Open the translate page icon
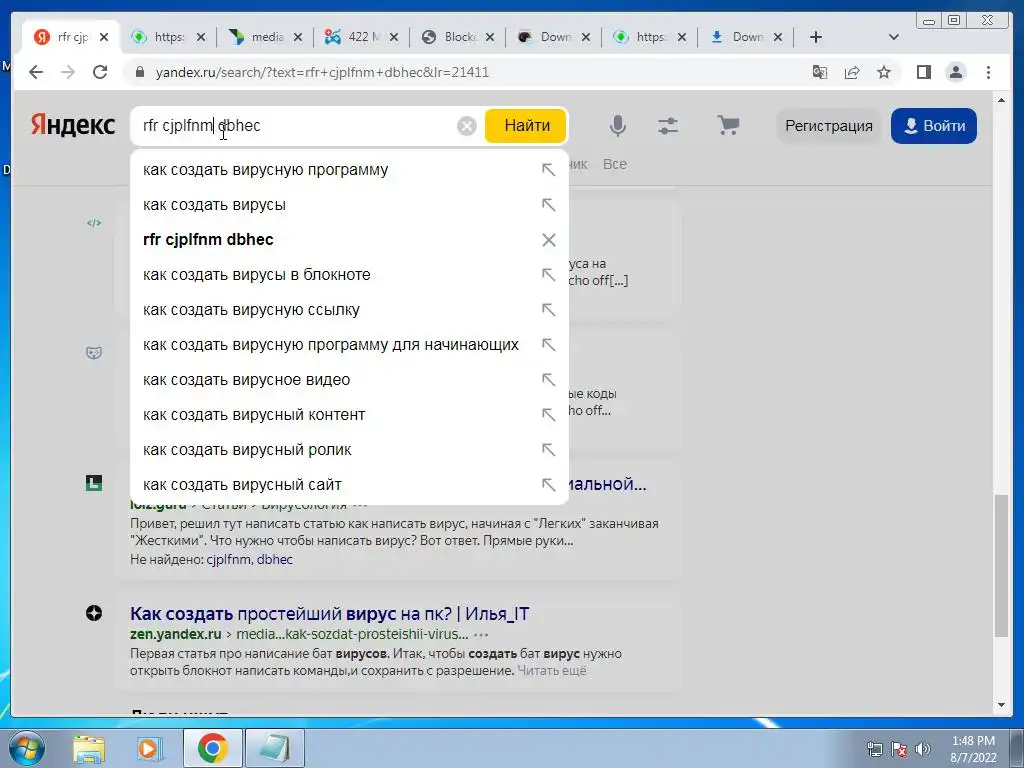This screenshot has height=768, width=1024. [x=820, y=72]
